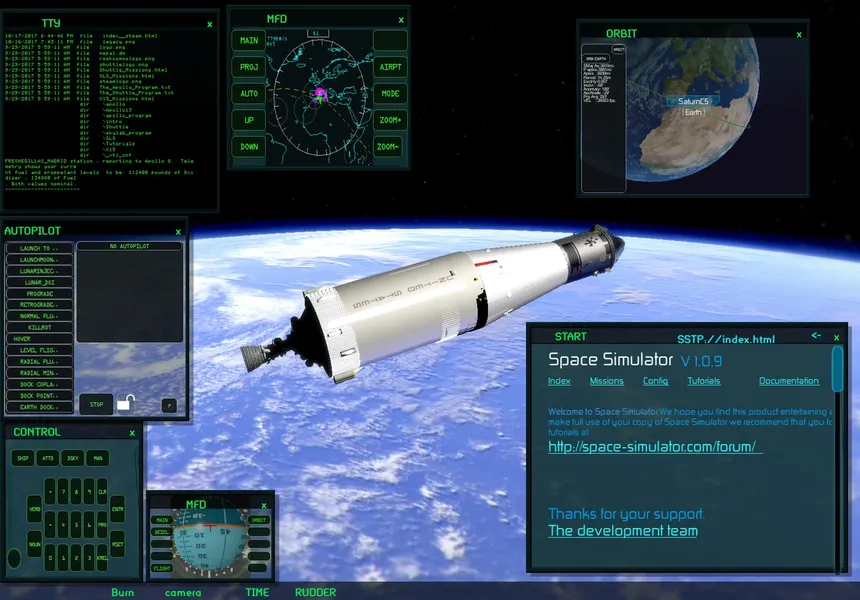Click MODE on the top MFD
The width and height of the screenshot is (860, 600).
[x=390, y=93]
